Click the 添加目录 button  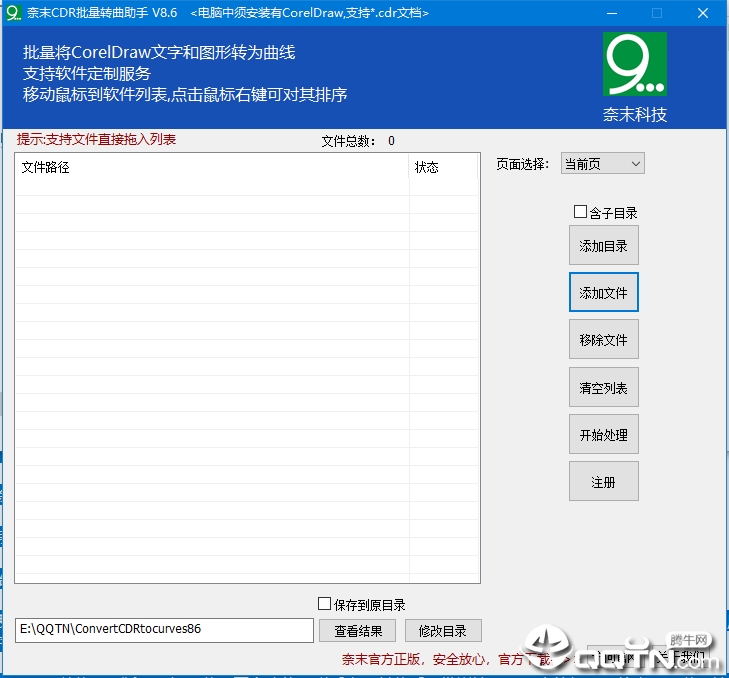[603, 246]
